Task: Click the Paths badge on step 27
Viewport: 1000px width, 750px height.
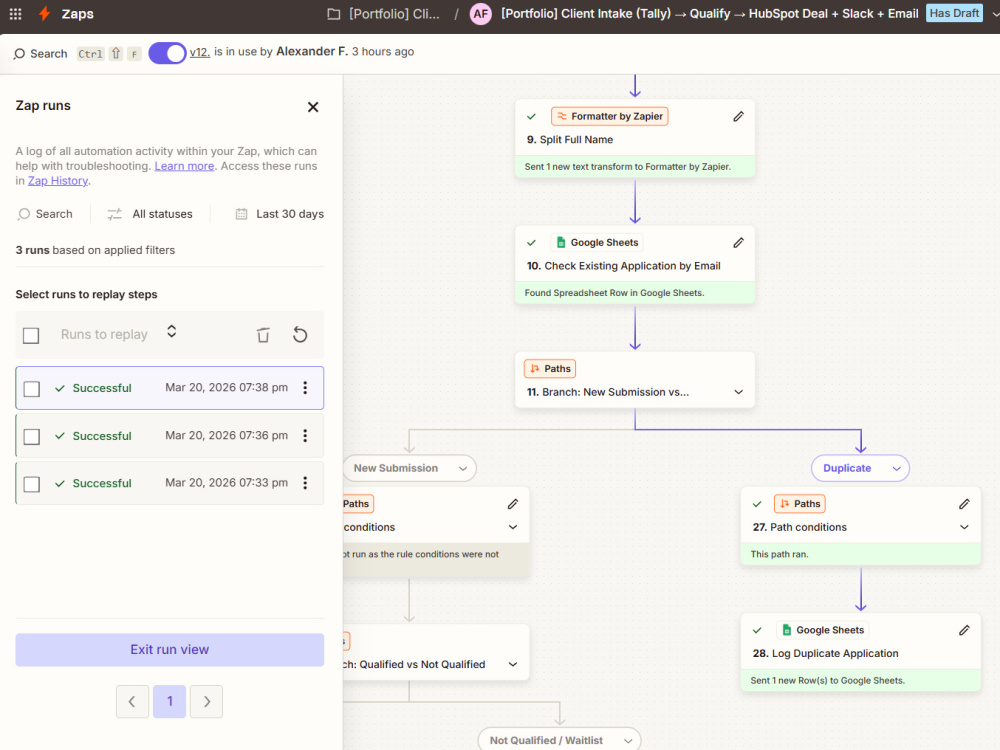Action: [x=800, y=504]
